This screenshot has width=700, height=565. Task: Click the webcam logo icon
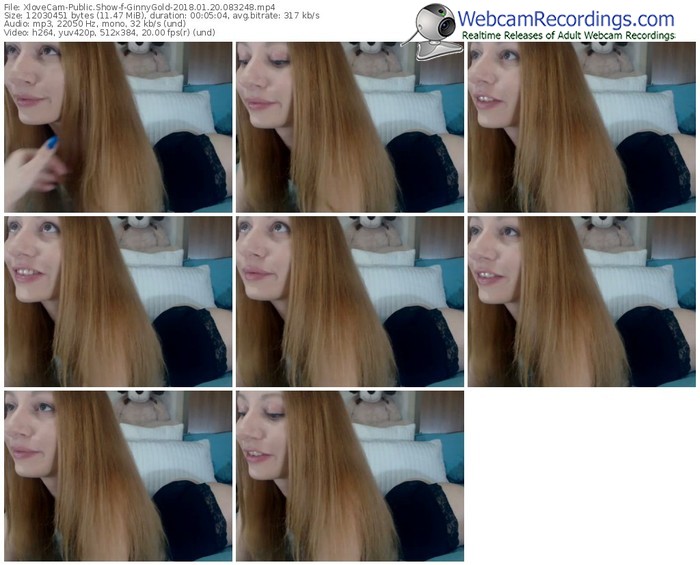tap(428, 23)
